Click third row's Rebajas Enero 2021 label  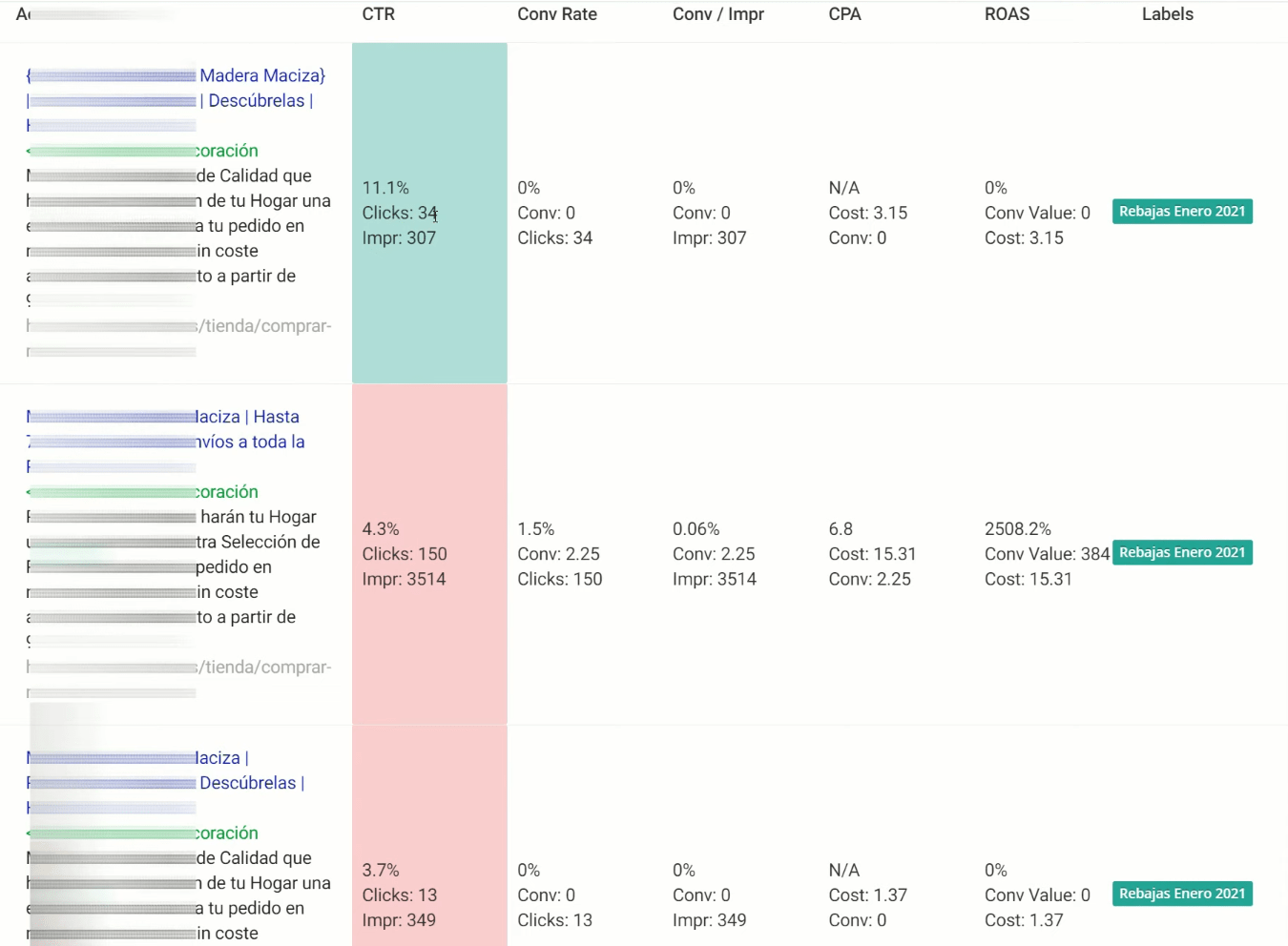1182,894
